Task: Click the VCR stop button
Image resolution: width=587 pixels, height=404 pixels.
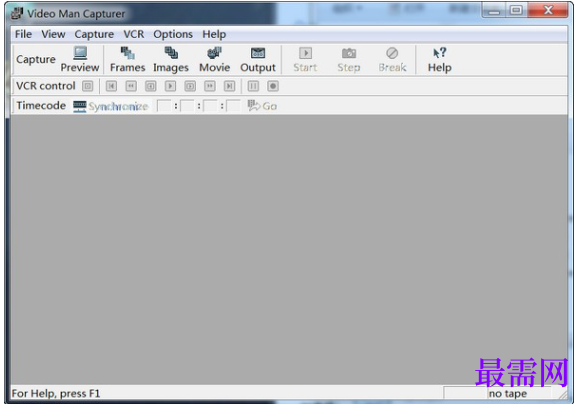Action: click(x=88, y=86)
